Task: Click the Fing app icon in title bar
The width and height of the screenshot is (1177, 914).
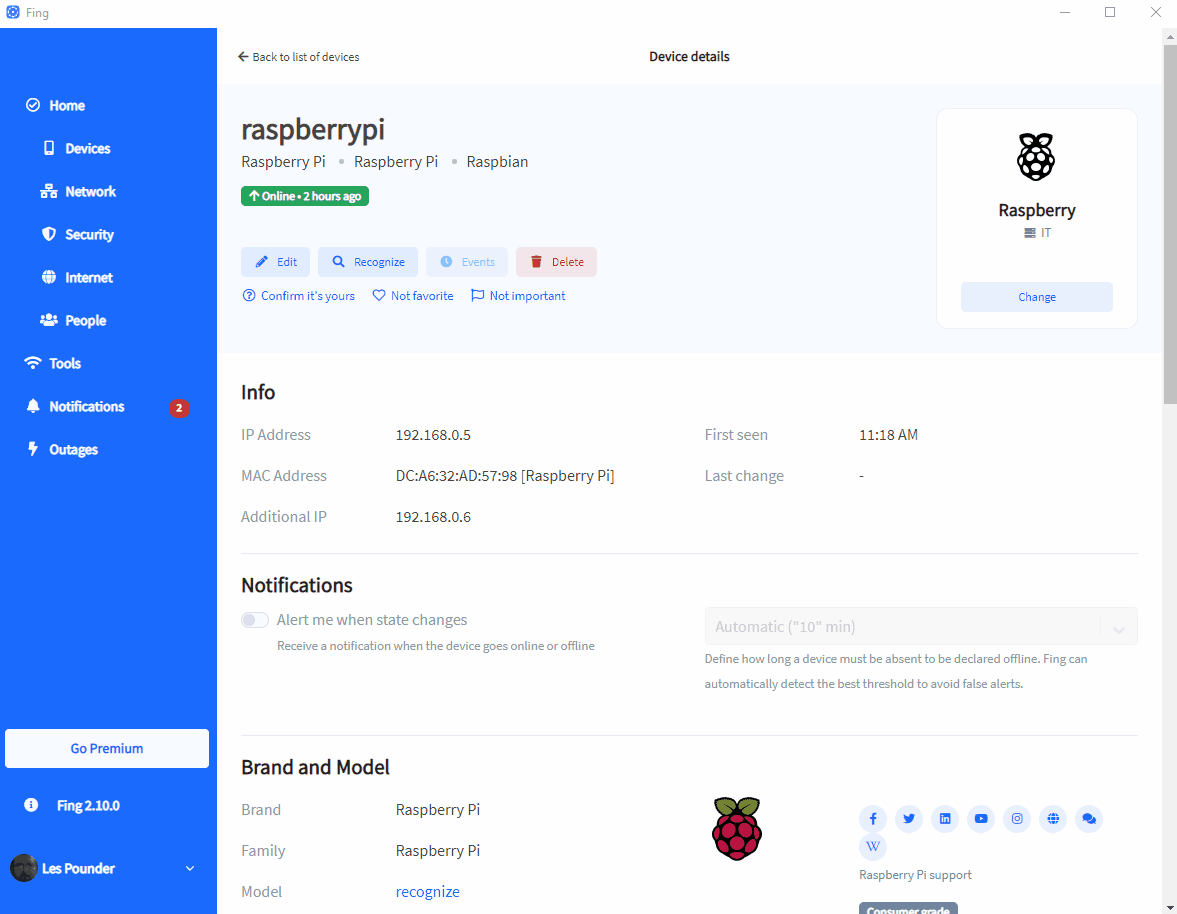Action: 13,13
